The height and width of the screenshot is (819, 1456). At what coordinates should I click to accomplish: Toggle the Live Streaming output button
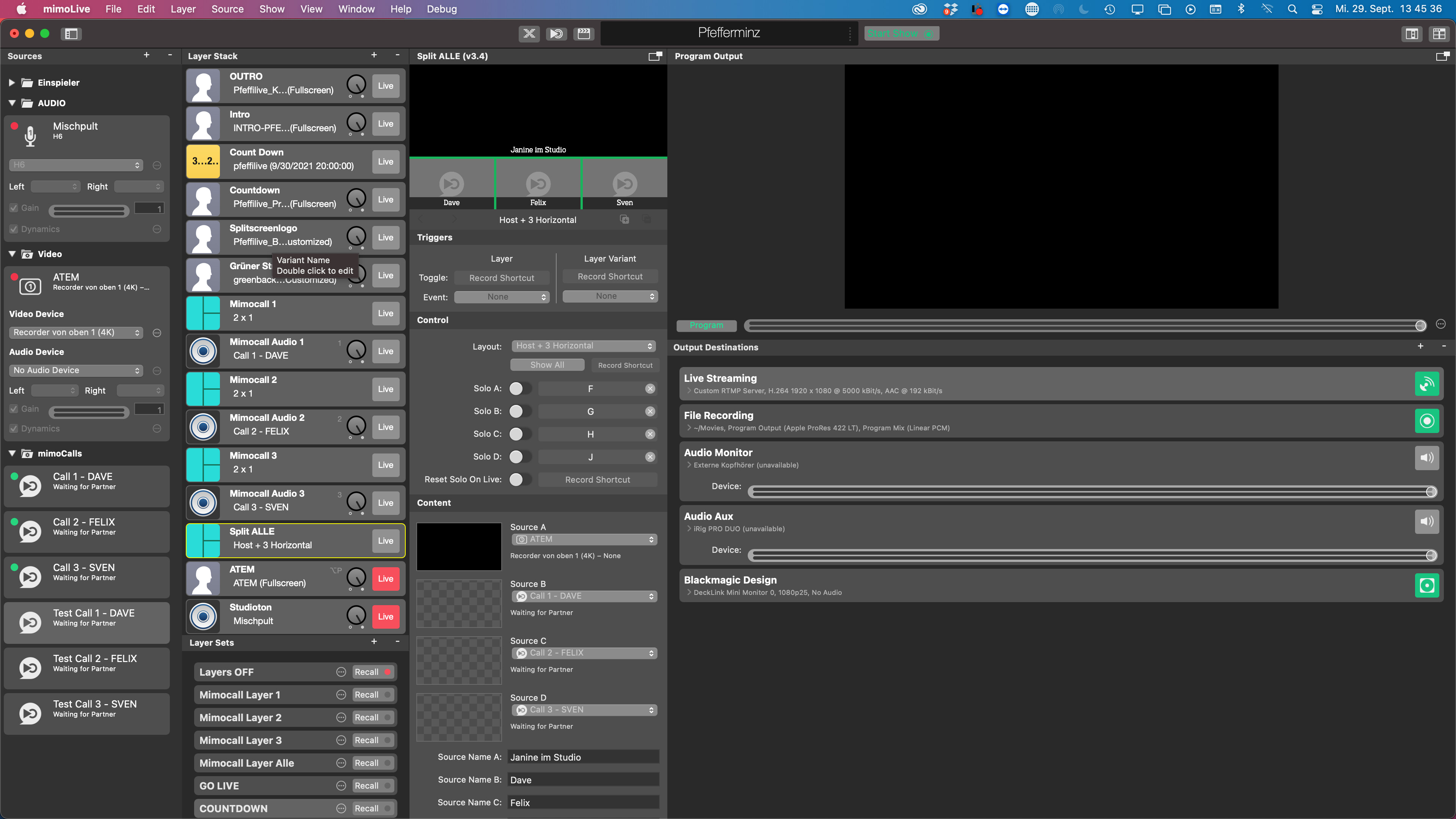[x=1426, y=384]
